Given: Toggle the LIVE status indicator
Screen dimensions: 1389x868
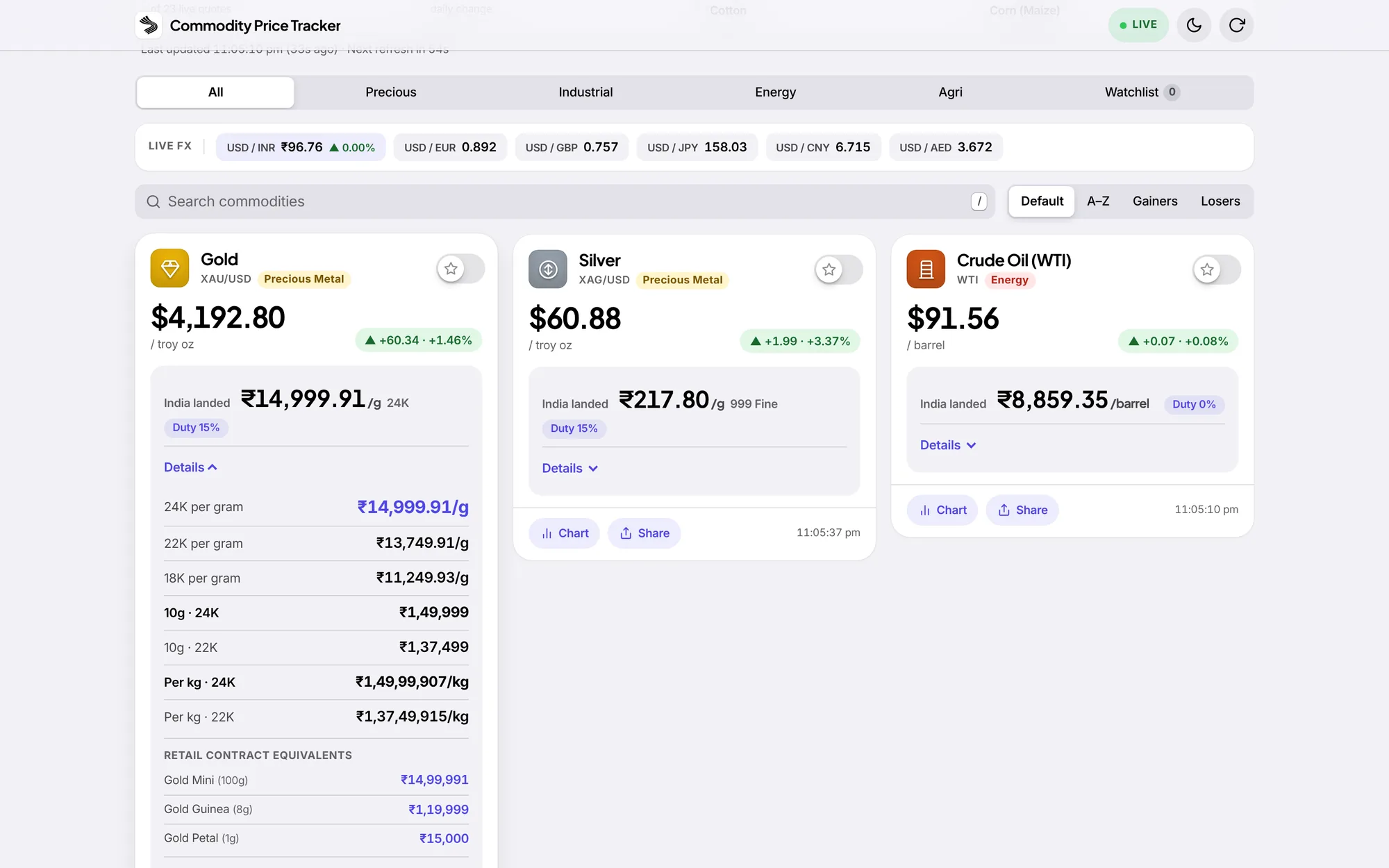Looking at the screenshot, I should (x=1138, y=25).
